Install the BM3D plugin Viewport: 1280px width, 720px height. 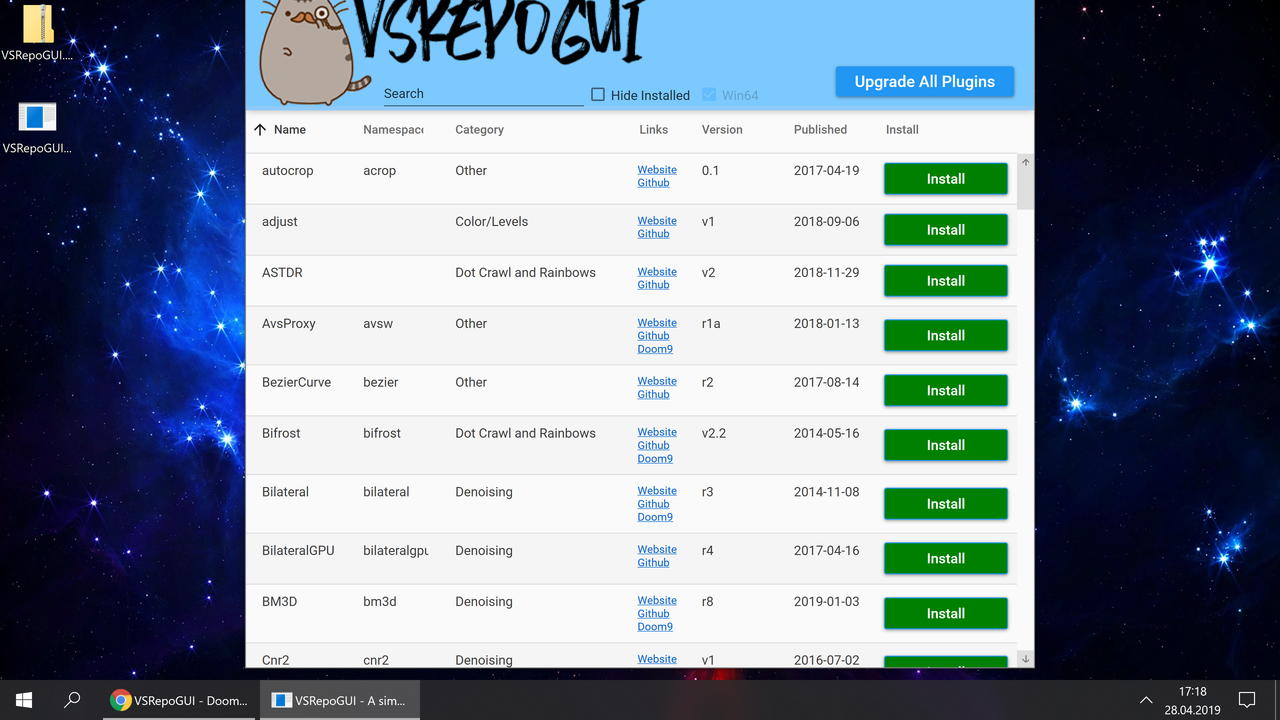coord(945,613)
